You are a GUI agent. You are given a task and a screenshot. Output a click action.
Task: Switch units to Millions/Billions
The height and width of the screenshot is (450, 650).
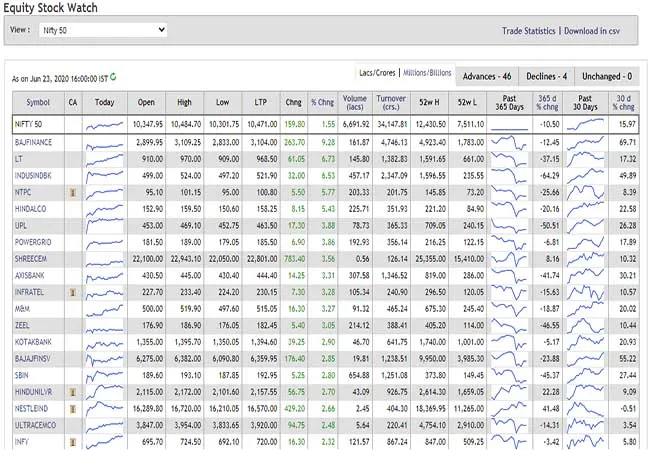(427, 73)
